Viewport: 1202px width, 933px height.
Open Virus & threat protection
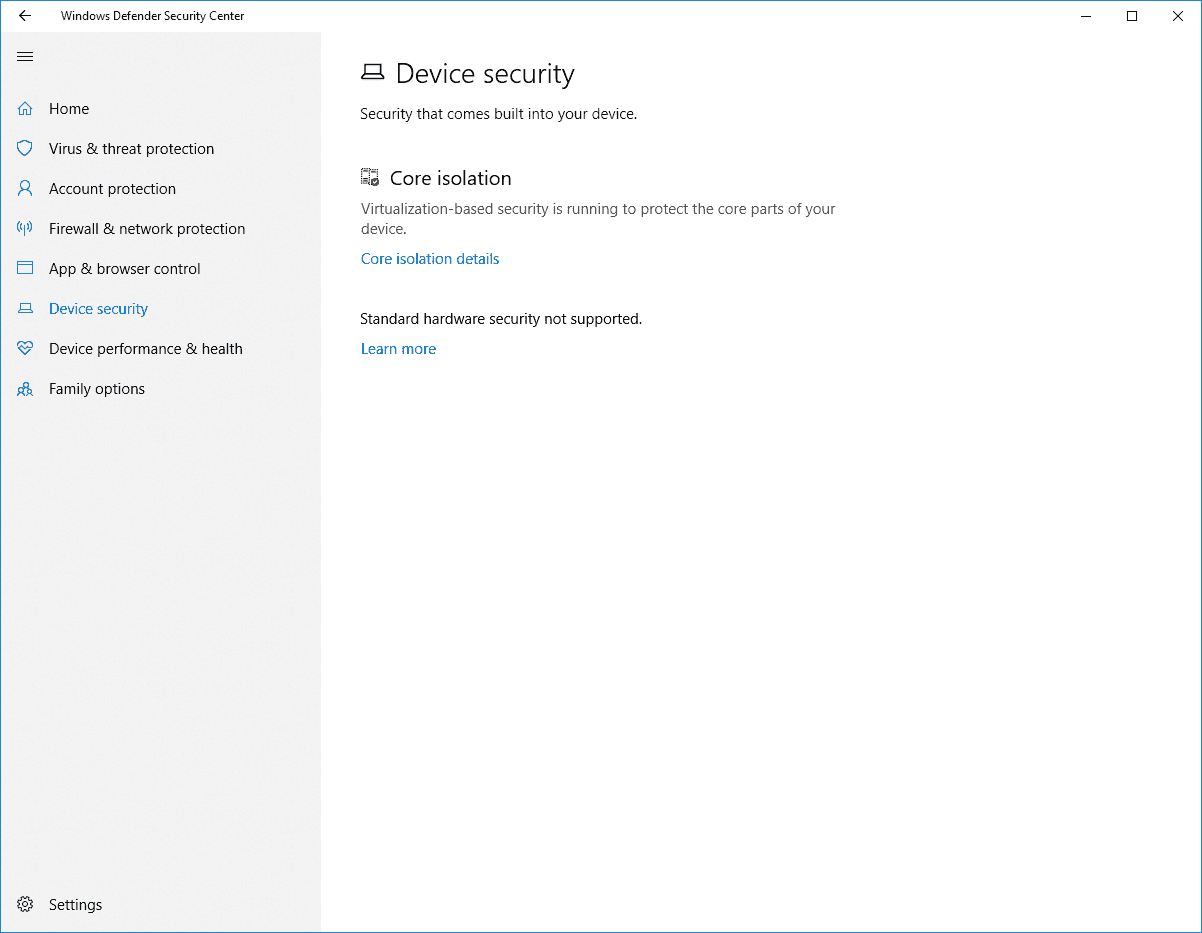point(131,148)
